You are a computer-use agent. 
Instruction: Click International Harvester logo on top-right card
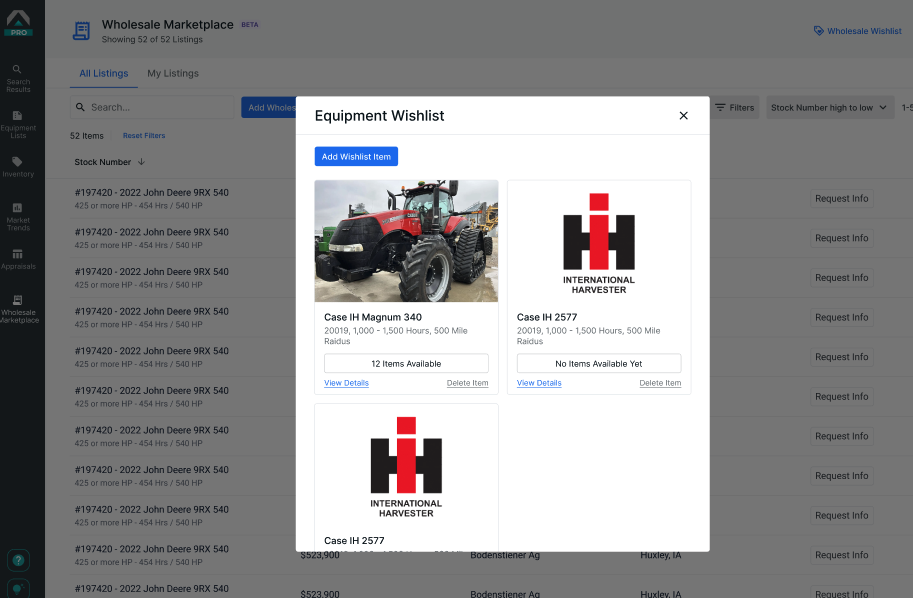pos(599,243)
